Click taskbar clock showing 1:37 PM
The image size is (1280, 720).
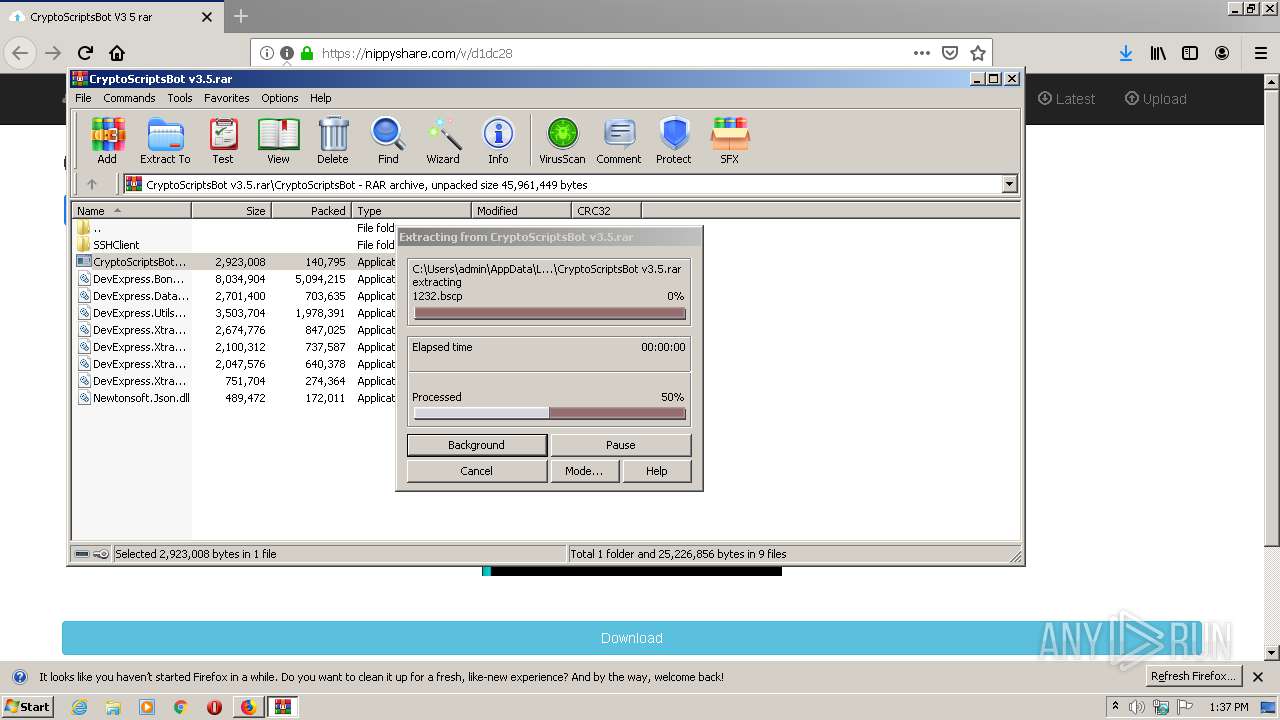[1228, 707]
